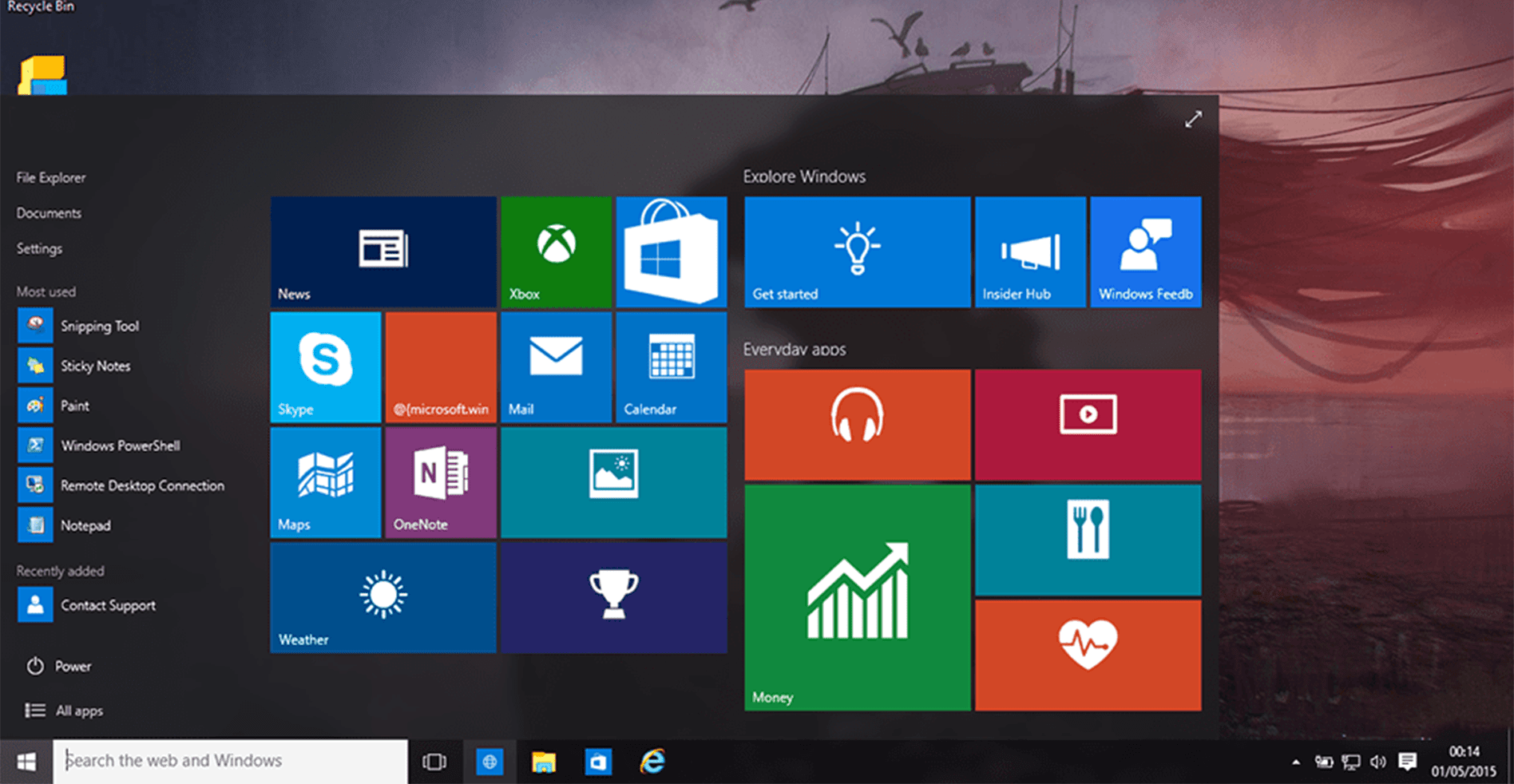Open the Food & Drink fork tile
The width and height of the screenshot is (1514, 784).
coord(1088,540)
